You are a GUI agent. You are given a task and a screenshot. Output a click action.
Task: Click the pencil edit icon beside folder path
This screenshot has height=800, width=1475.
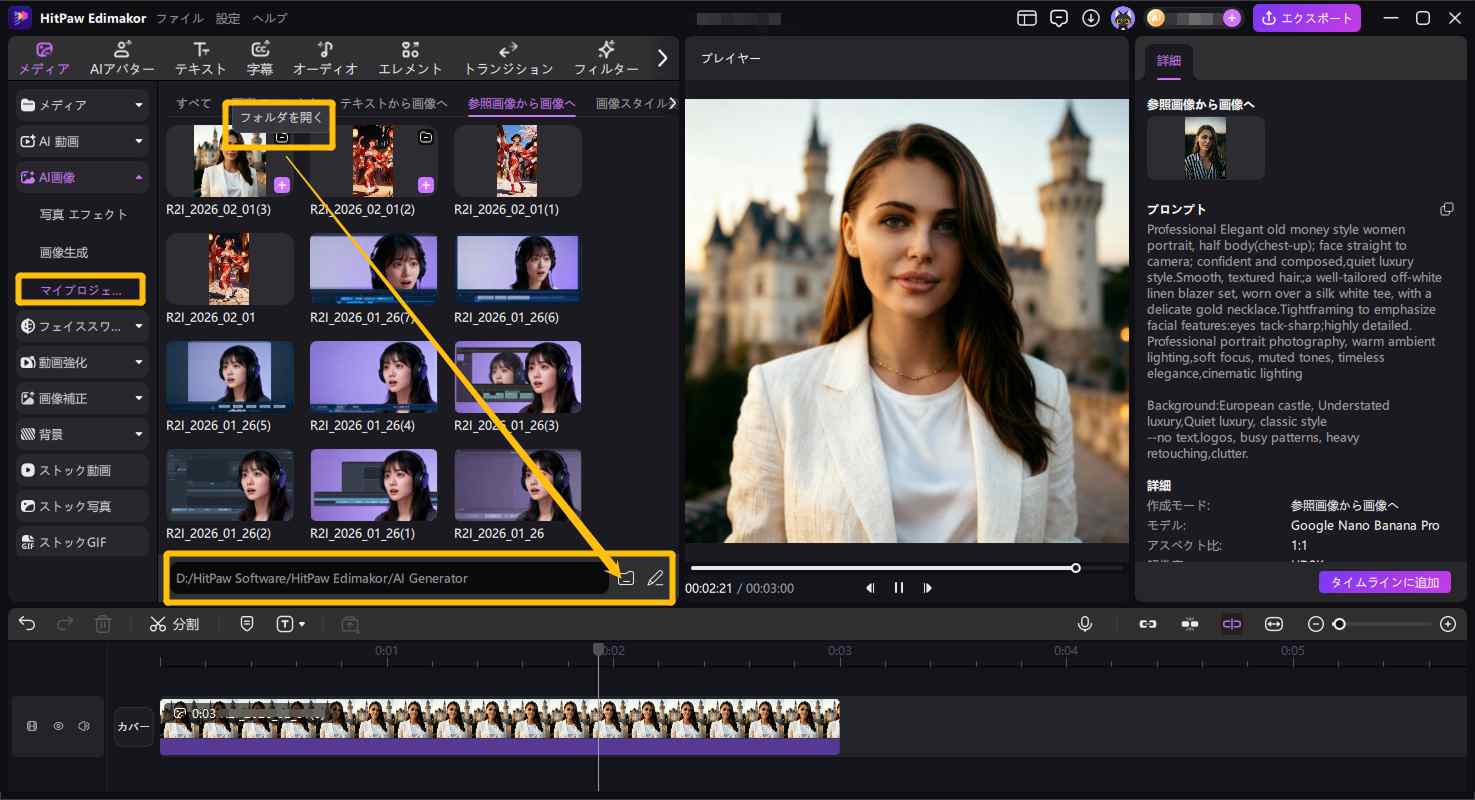click(655, 578)
